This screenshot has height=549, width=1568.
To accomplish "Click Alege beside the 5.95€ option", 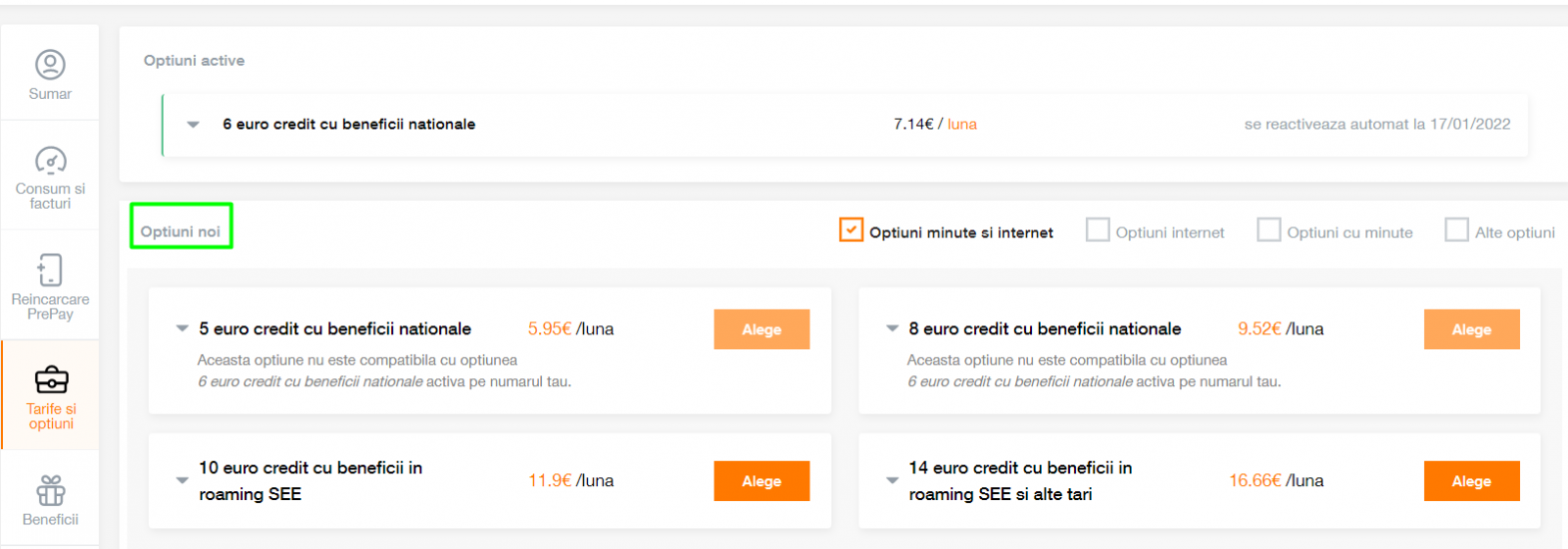I will point(761,329).
